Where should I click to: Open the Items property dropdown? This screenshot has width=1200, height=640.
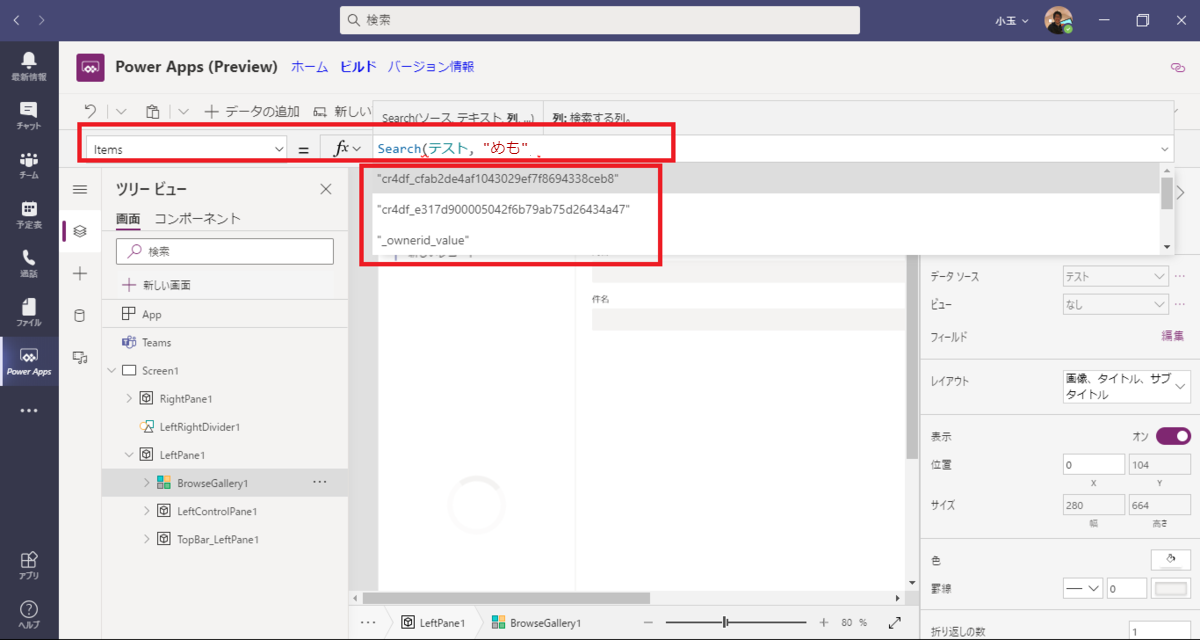(x=187, y=149)
